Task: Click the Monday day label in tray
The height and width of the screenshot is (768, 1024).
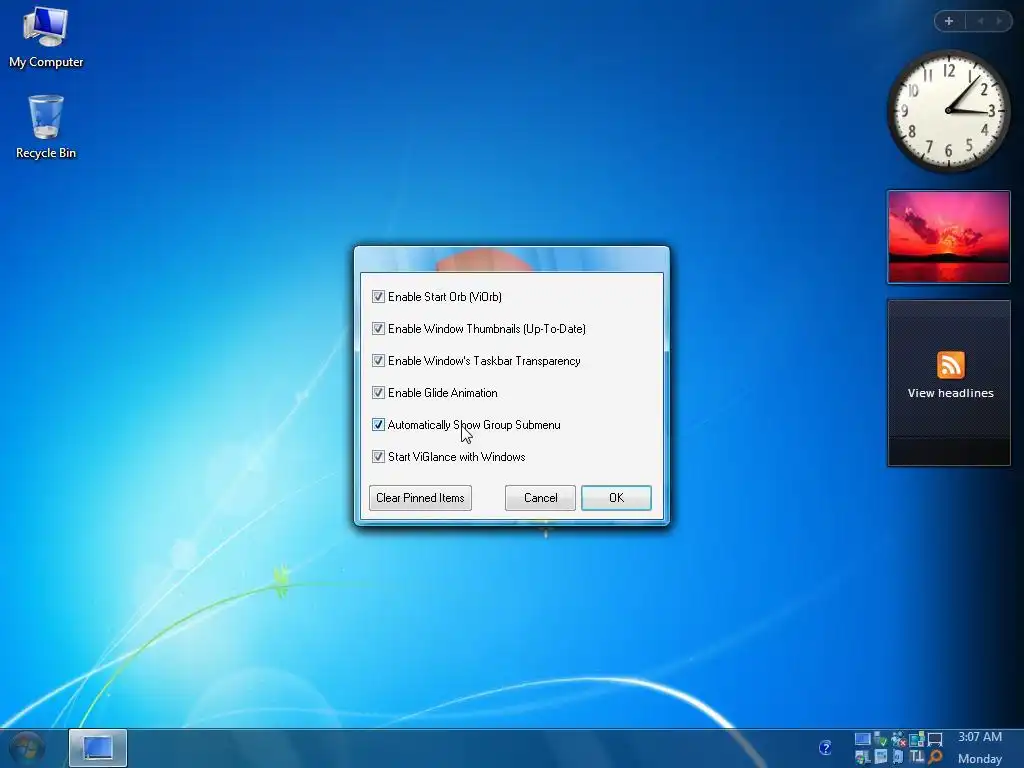Action: (980, 759)
